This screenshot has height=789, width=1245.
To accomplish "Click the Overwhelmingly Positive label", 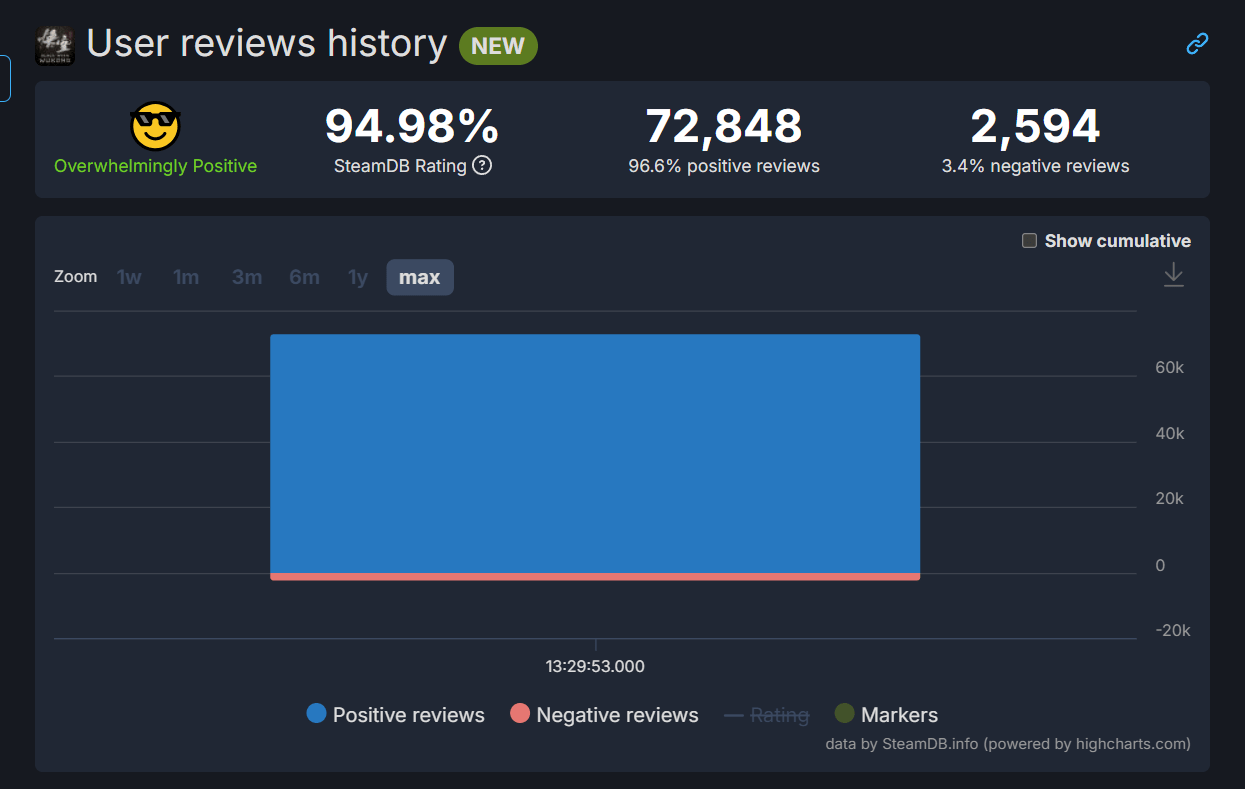I will tap(155, 166).
